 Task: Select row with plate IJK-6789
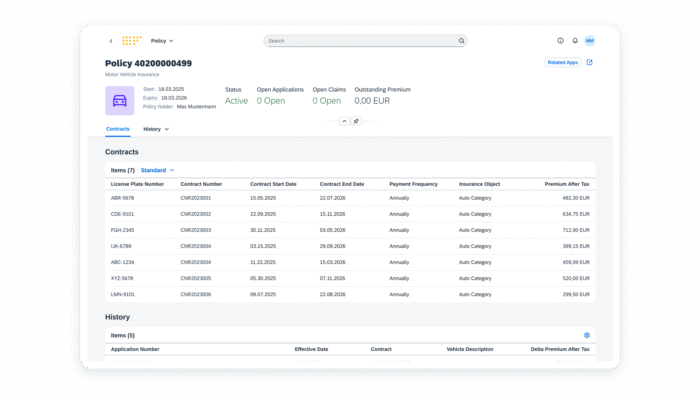point(350,246)
